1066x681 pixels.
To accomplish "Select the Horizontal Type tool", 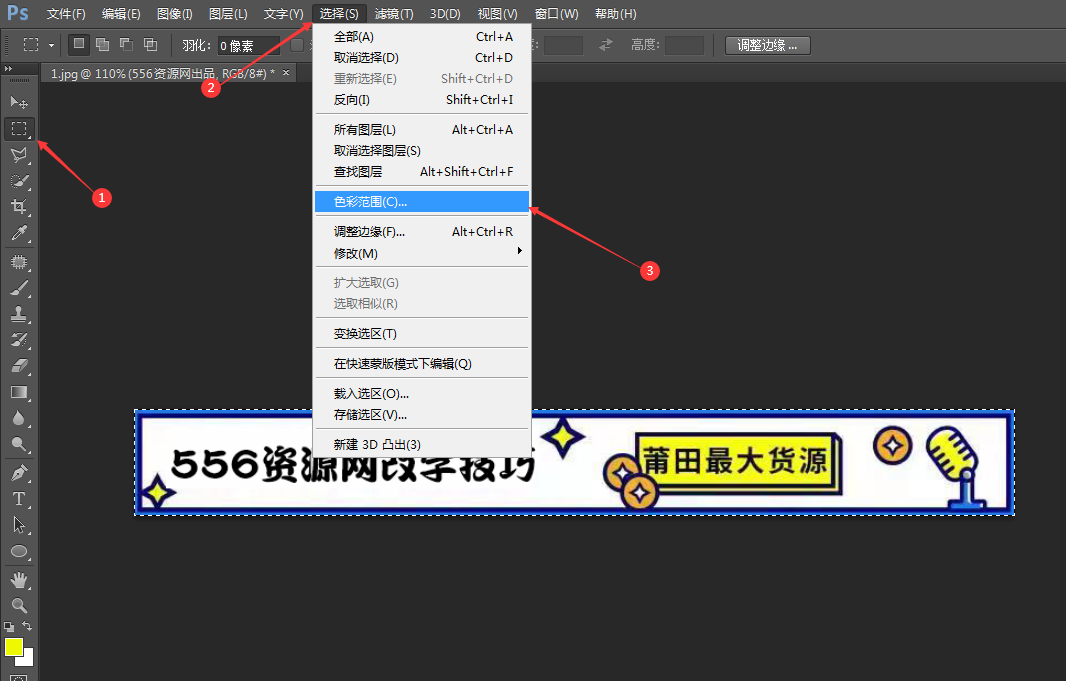I will tap(19, 498).
